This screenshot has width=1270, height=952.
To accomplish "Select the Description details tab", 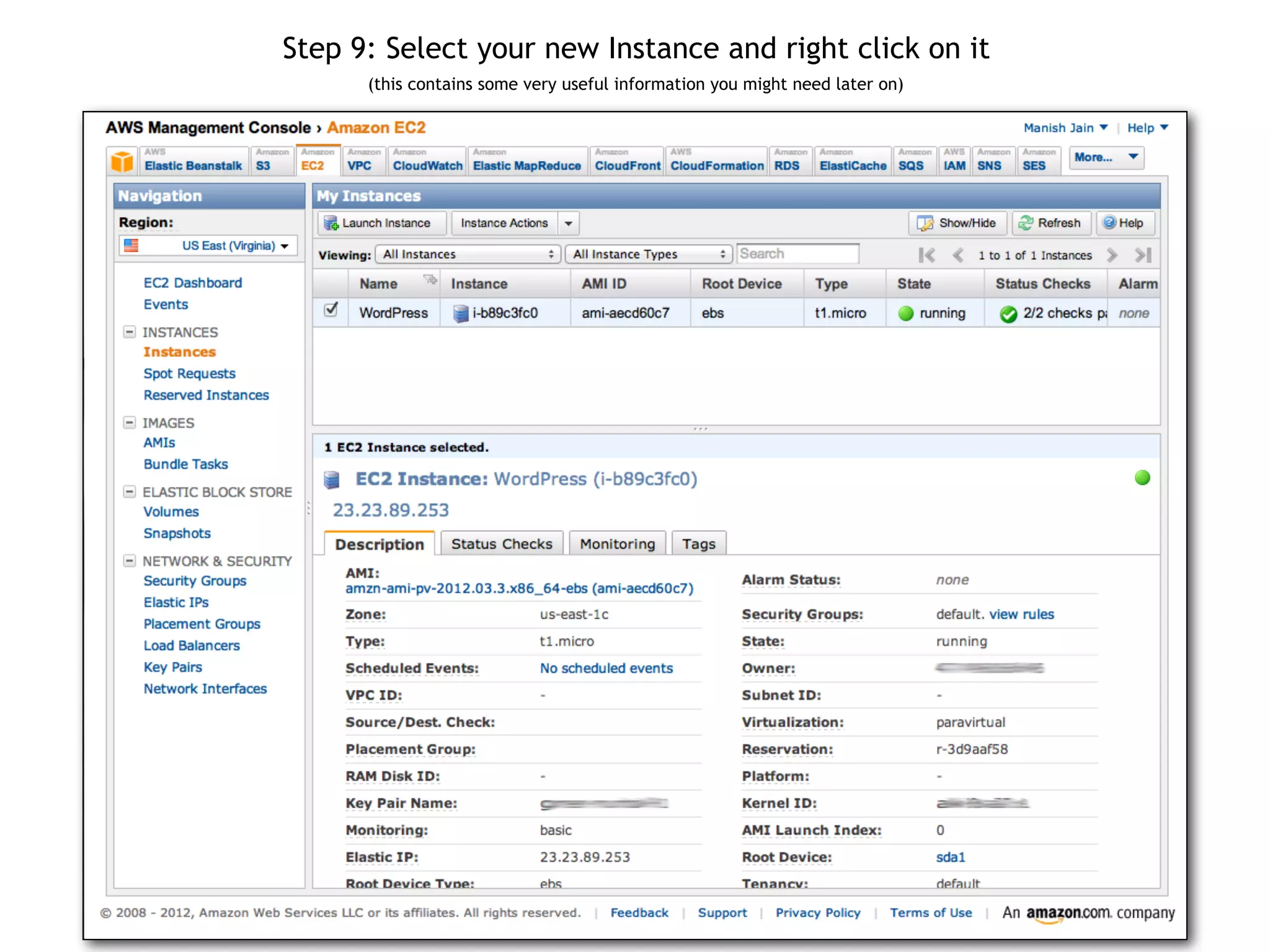I will click(x=380, y=544).
